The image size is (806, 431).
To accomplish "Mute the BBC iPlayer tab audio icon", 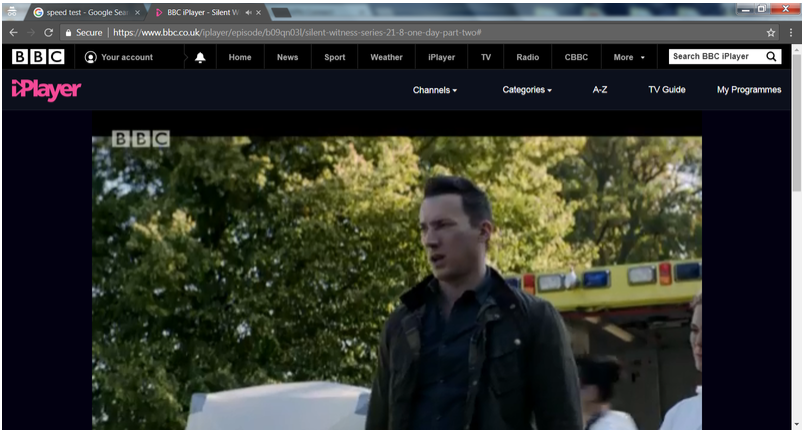I will pos(248,12).
